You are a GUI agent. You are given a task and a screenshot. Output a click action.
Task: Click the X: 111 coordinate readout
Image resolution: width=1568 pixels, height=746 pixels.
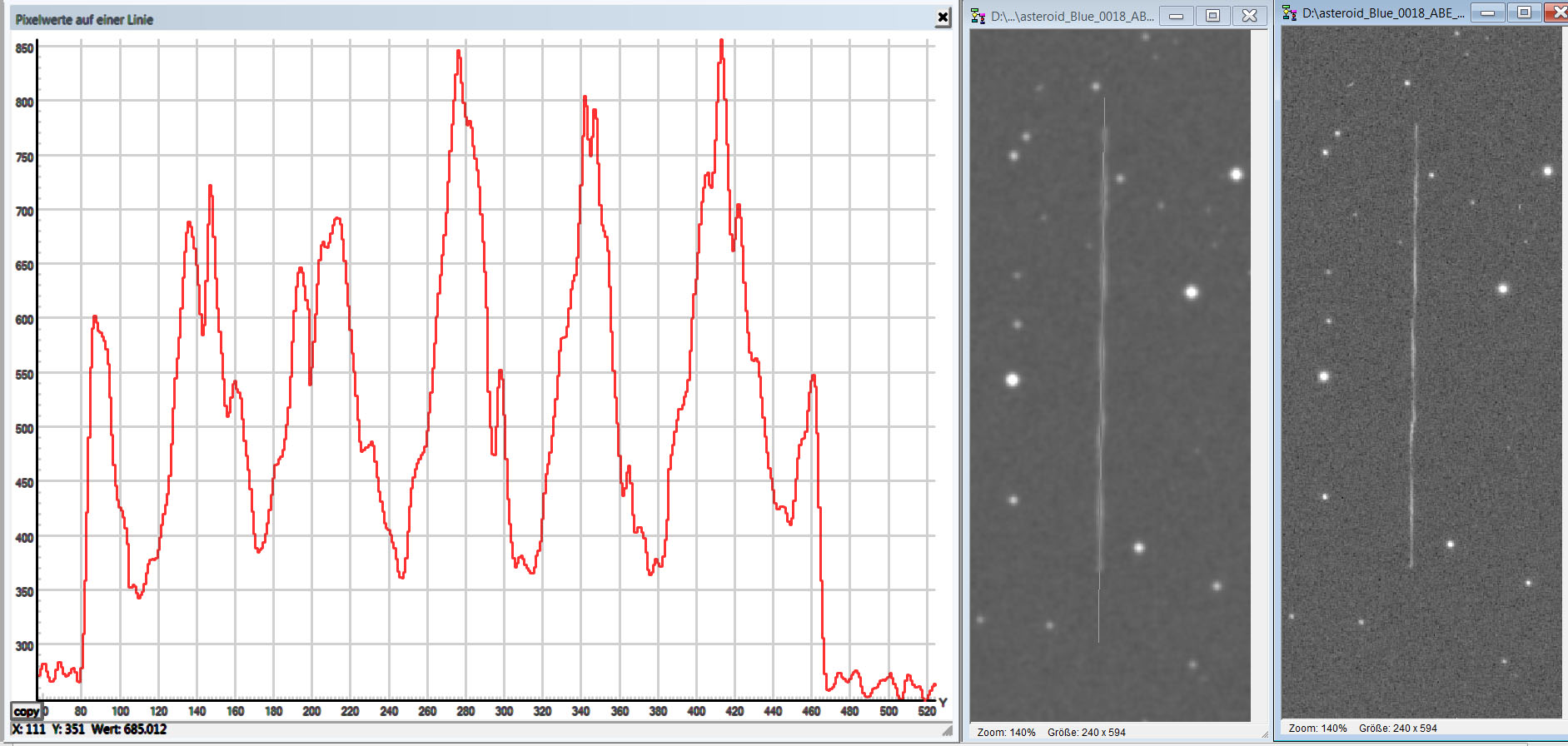[x=29, y=729]
